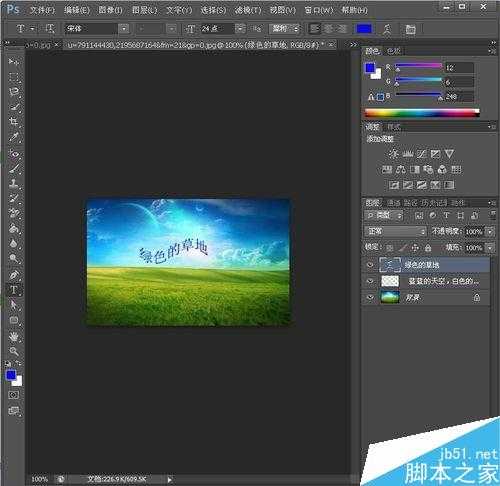Select the 背景 layer thumbnail
This screenshot has height=486, width=500.
click(390, 297)
